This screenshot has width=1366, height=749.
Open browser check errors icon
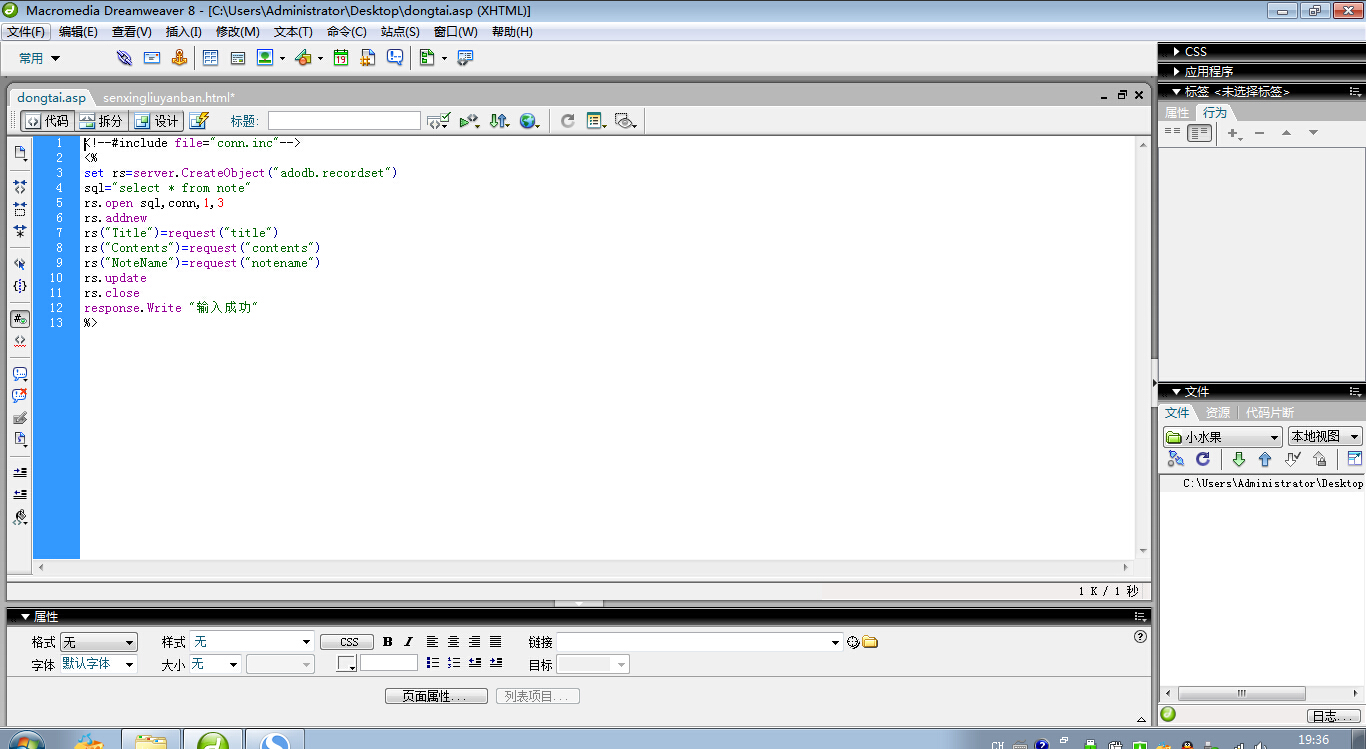click(438, 121)
